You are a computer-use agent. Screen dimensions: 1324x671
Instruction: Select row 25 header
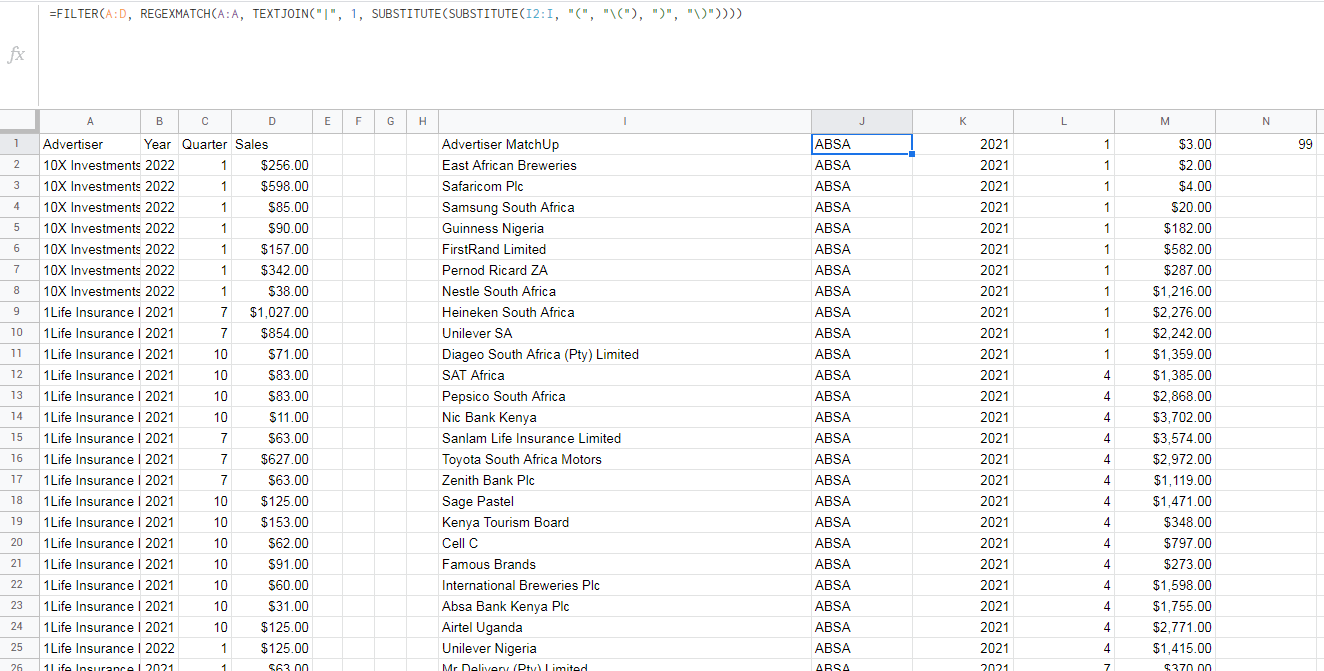(x=19, y=648)
